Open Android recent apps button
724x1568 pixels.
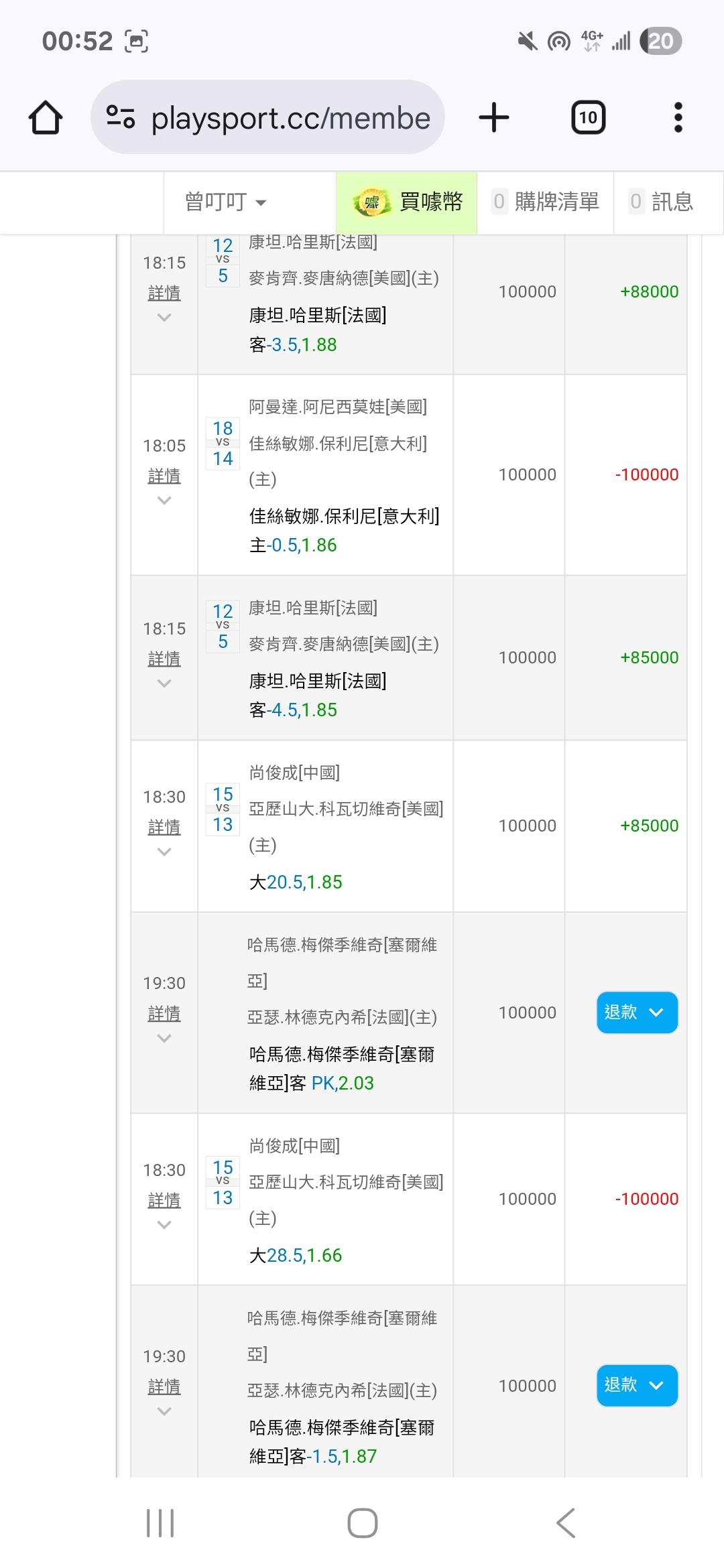pos(160,1522)
